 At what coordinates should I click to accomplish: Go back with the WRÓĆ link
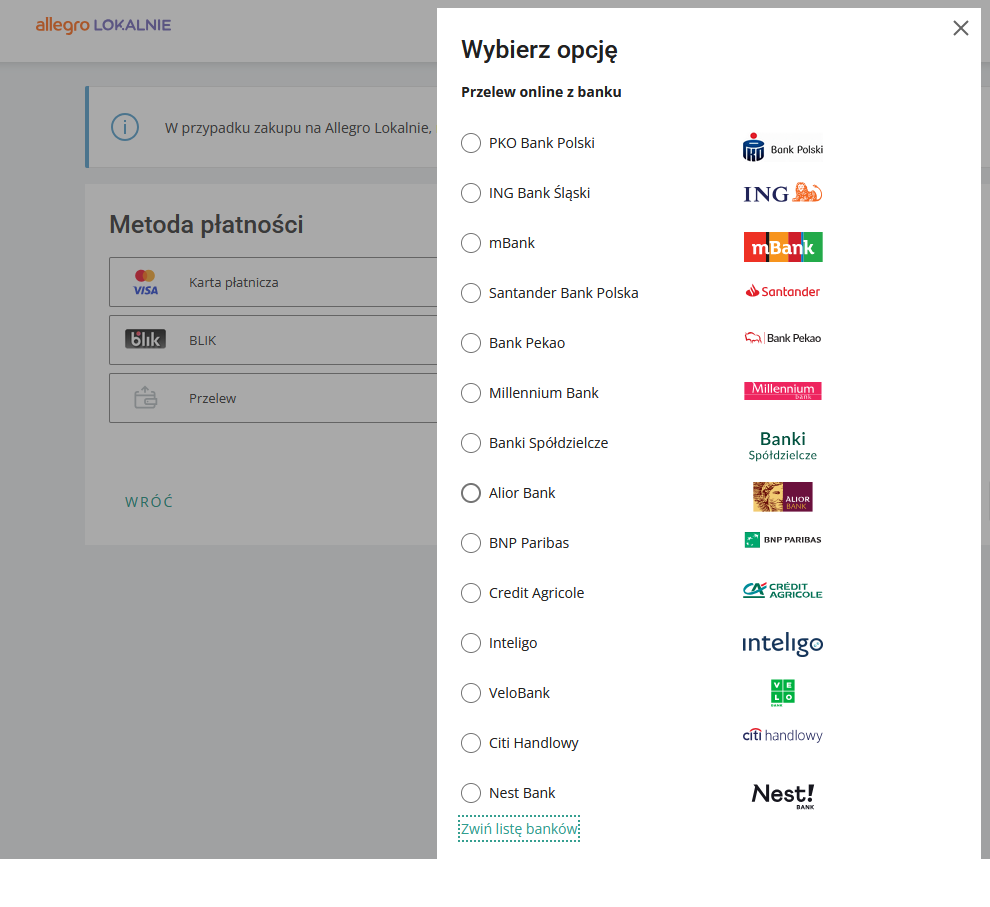(149, 502)
